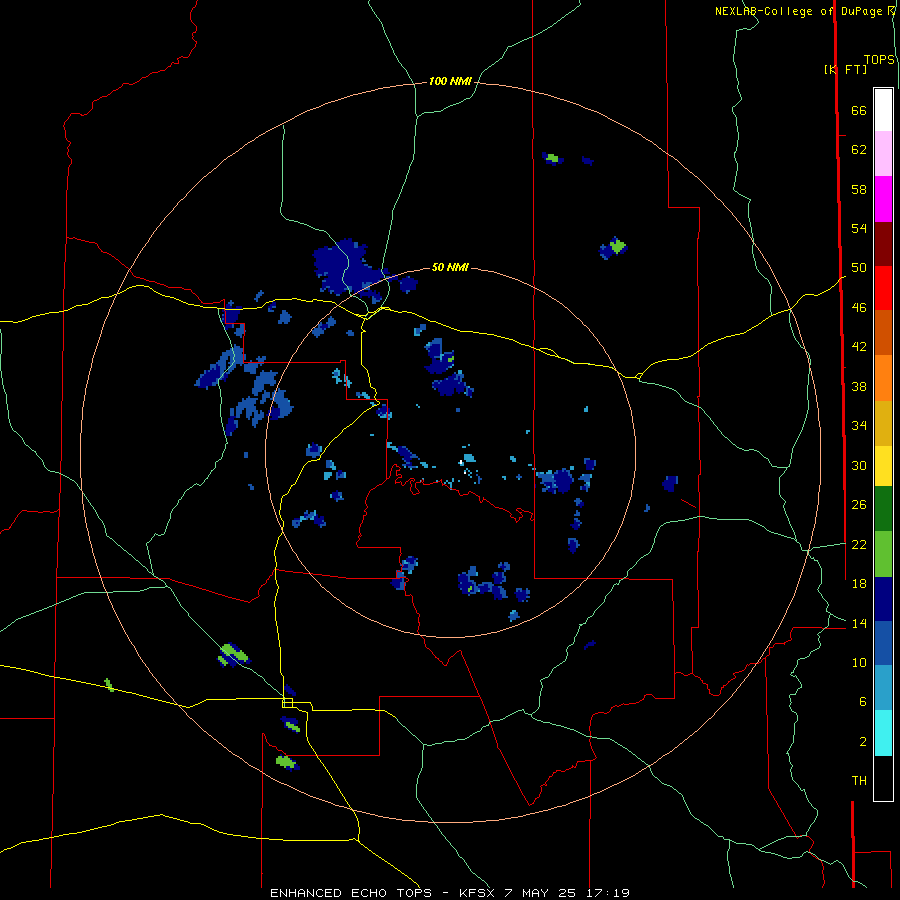Click legend value 50
900x900 pixels.
(x=859, y=267)
